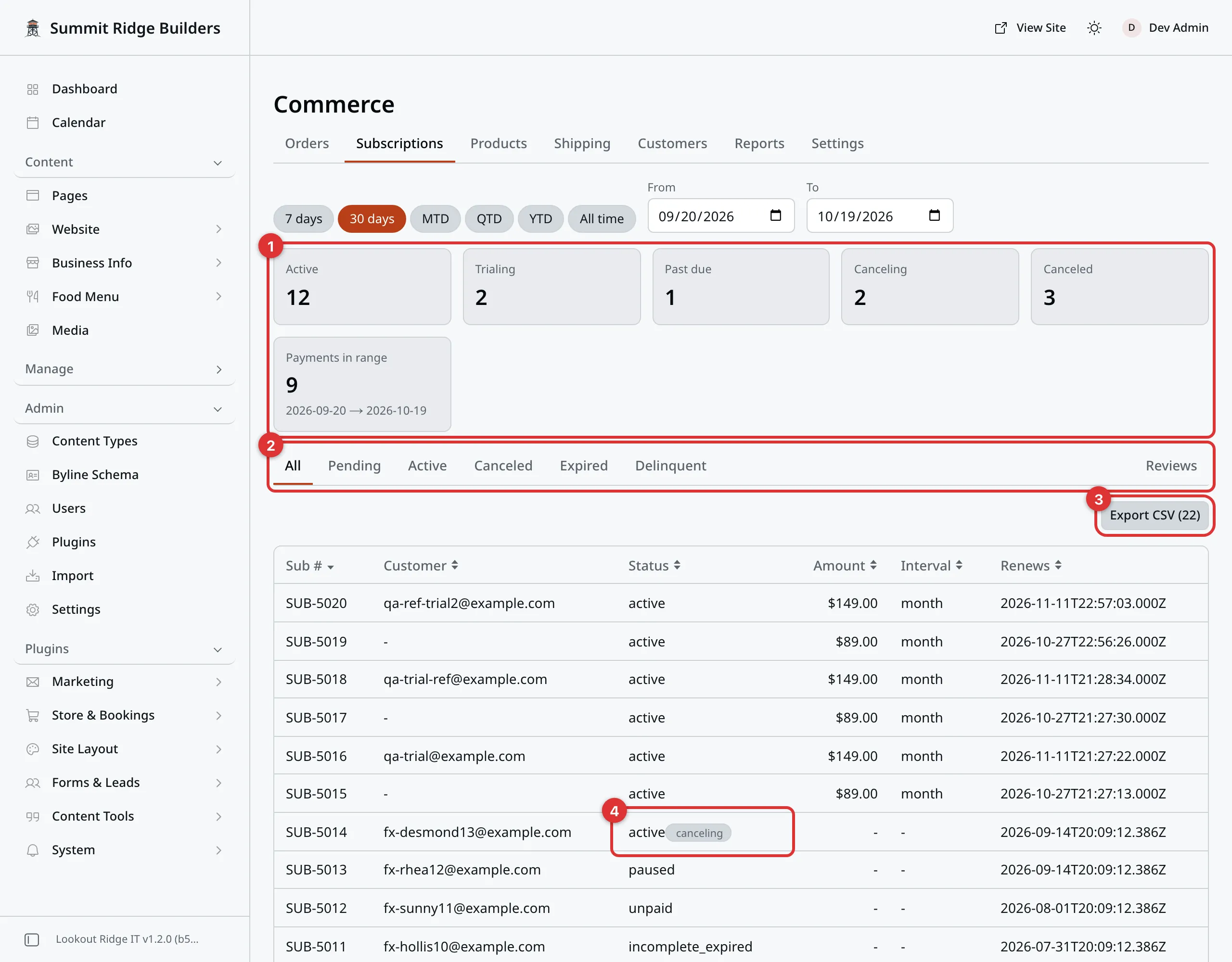Click the Byline Schema icon
Image resolution: width=1232 pixels, height=962 pixels.
point(33,475)
